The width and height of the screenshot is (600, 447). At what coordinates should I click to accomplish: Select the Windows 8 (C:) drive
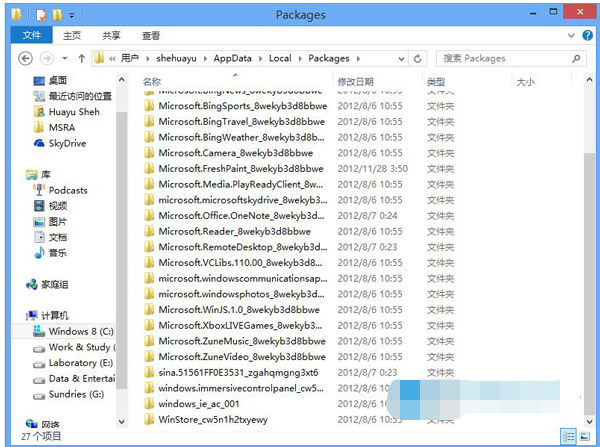pos(81,331)
